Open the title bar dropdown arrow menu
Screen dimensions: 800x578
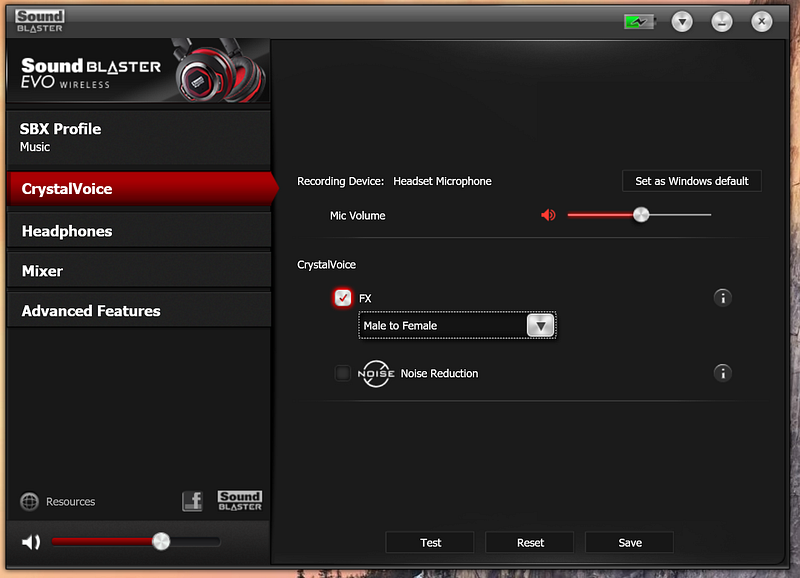tap(682, 22)
